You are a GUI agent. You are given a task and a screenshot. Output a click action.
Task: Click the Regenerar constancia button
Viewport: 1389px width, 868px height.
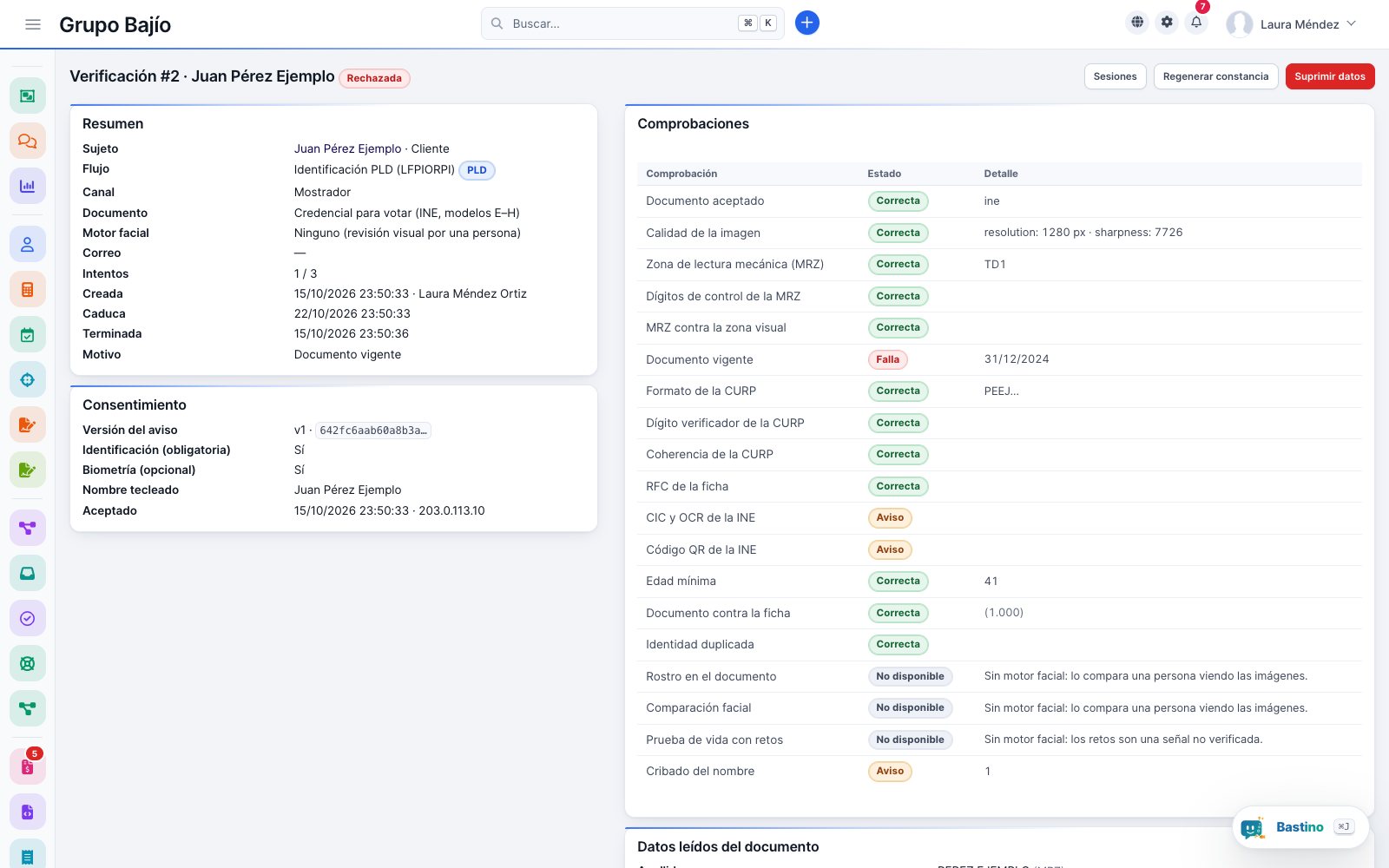click(x=1215, y=76)
